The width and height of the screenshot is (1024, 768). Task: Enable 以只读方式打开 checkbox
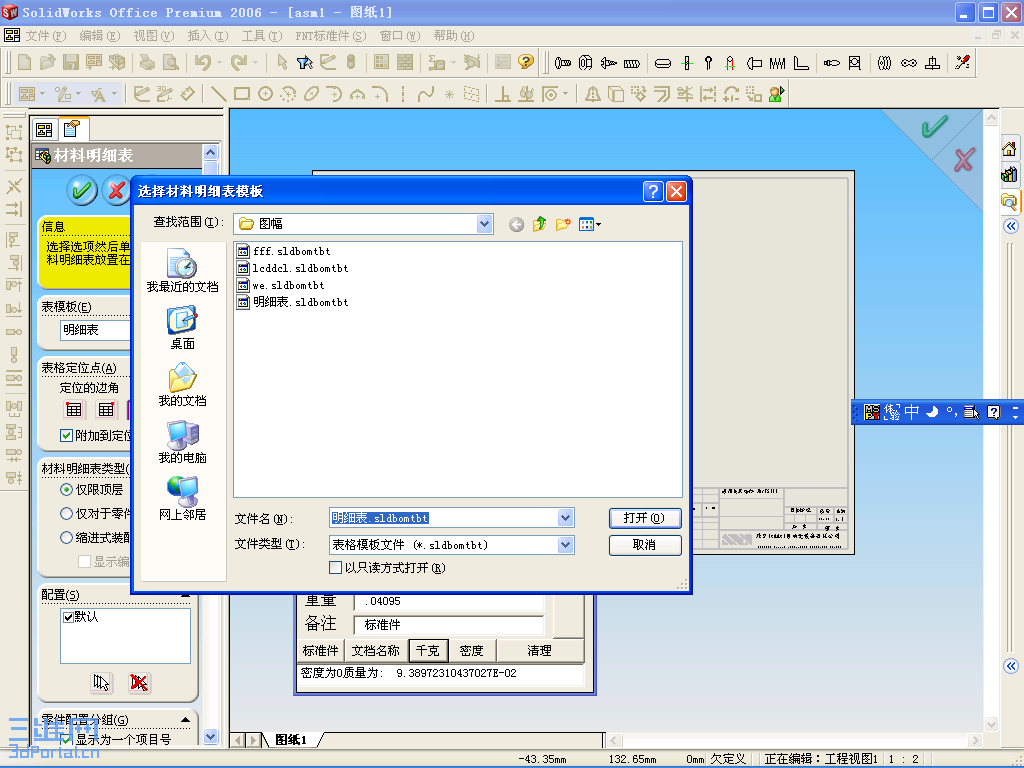[x=337, y=567]
